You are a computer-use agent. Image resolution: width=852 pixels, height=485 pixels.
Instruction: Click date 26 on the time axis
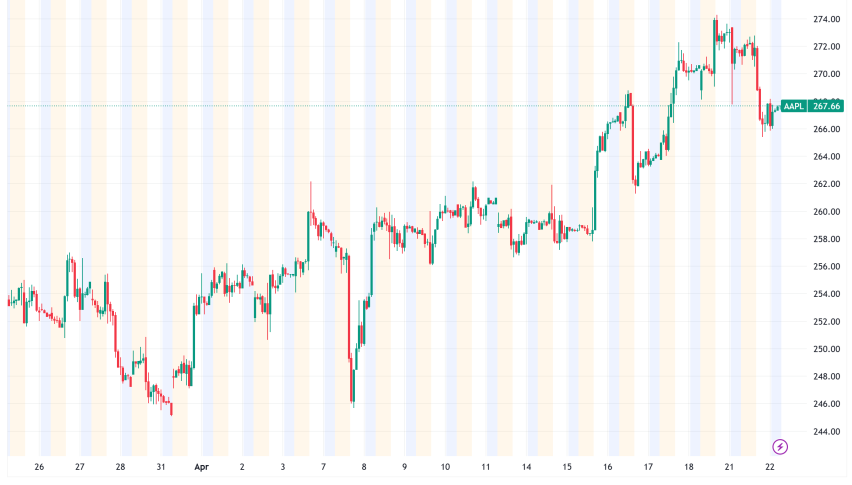pyautogui.click(x=39, y=467)
